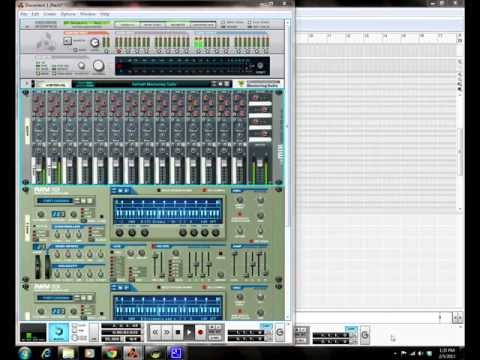The image size is (480, 360).
Task: Open Google Chrome from the taskbar
Action: click(x=111, y=353)
